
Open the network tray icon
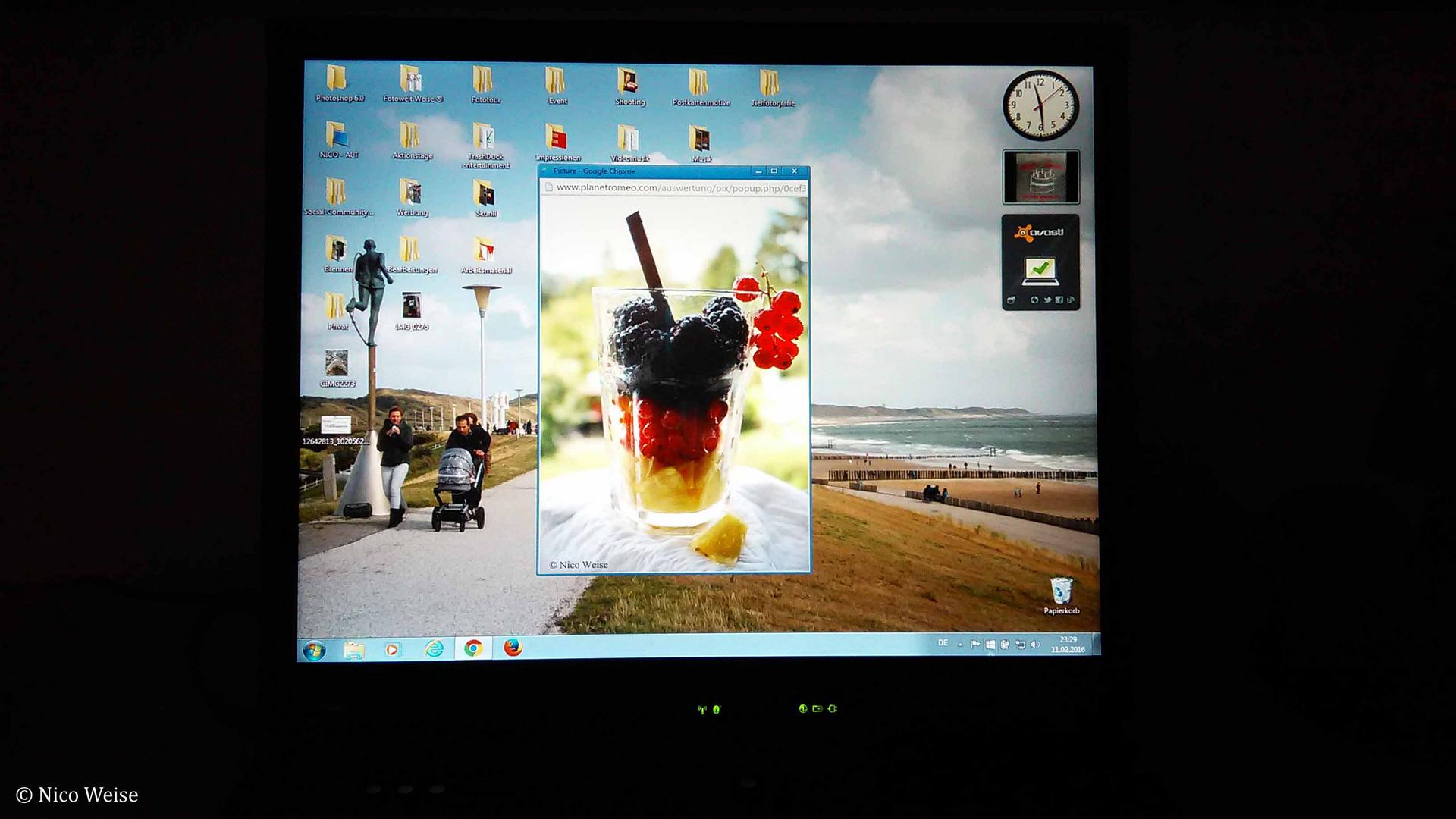tap(1020, 645)
